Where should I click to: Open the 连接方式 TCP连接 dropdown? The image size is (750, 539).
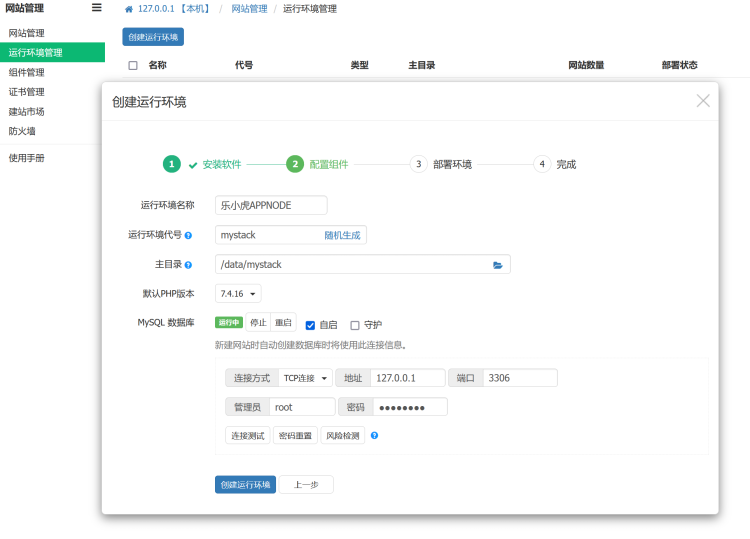click(306, 378)
